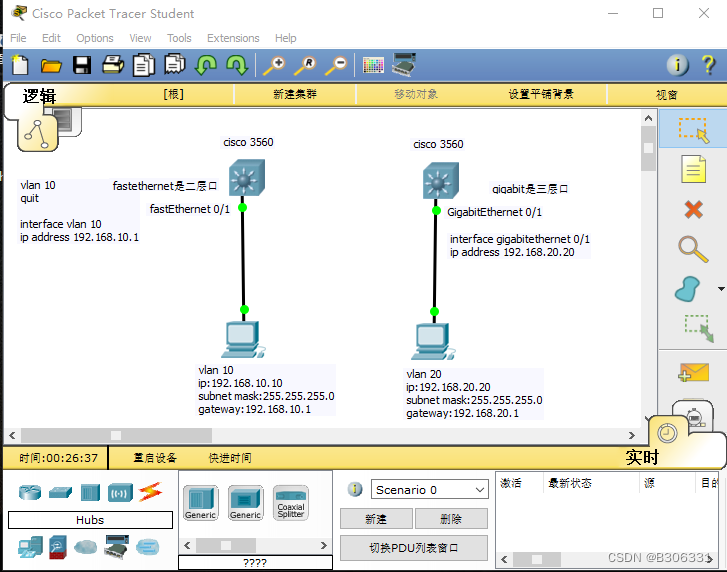Switch to the 实时 realtime mode tab
The height and width of the screenshot is (572, 727).
click(642, 457)
